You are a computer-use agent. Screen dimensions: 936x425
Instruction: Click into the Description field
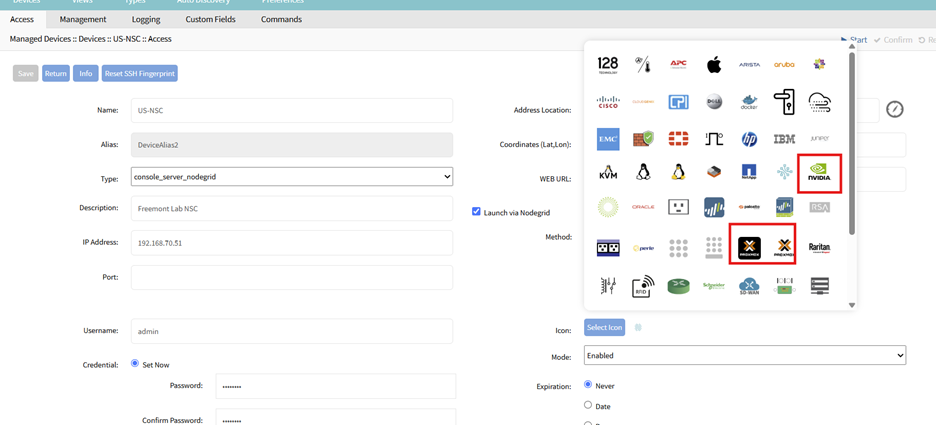(292, 208)
